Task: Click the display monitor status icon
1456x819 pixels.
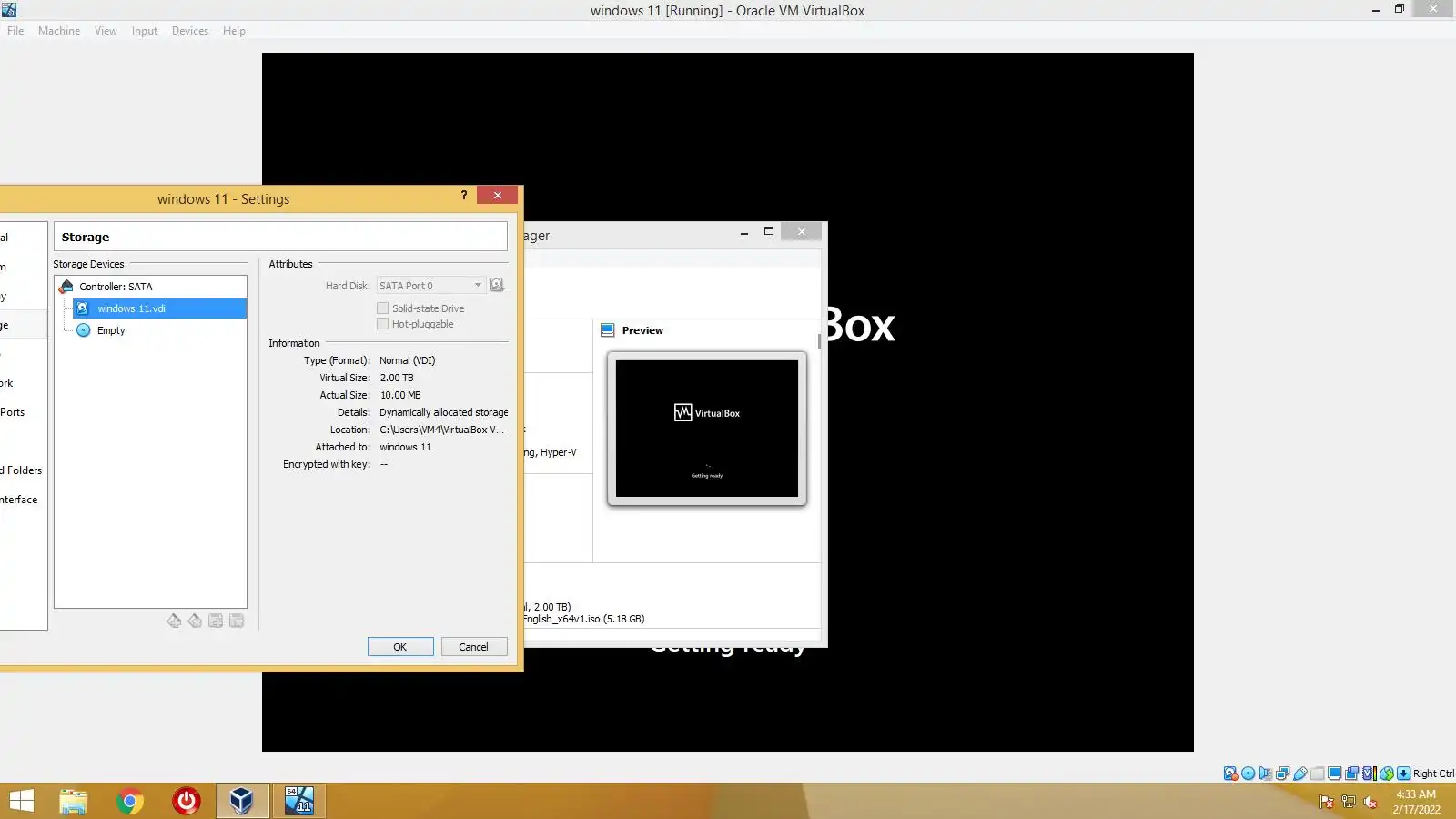Action: click(1335, 773)
